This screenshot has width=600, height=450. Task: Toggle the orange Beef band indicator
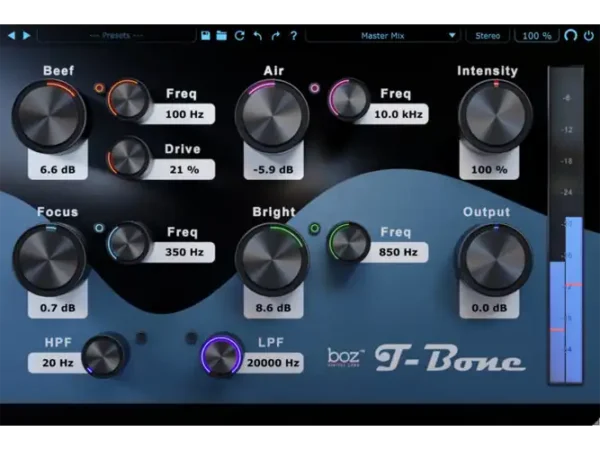[x=99, y=88]
